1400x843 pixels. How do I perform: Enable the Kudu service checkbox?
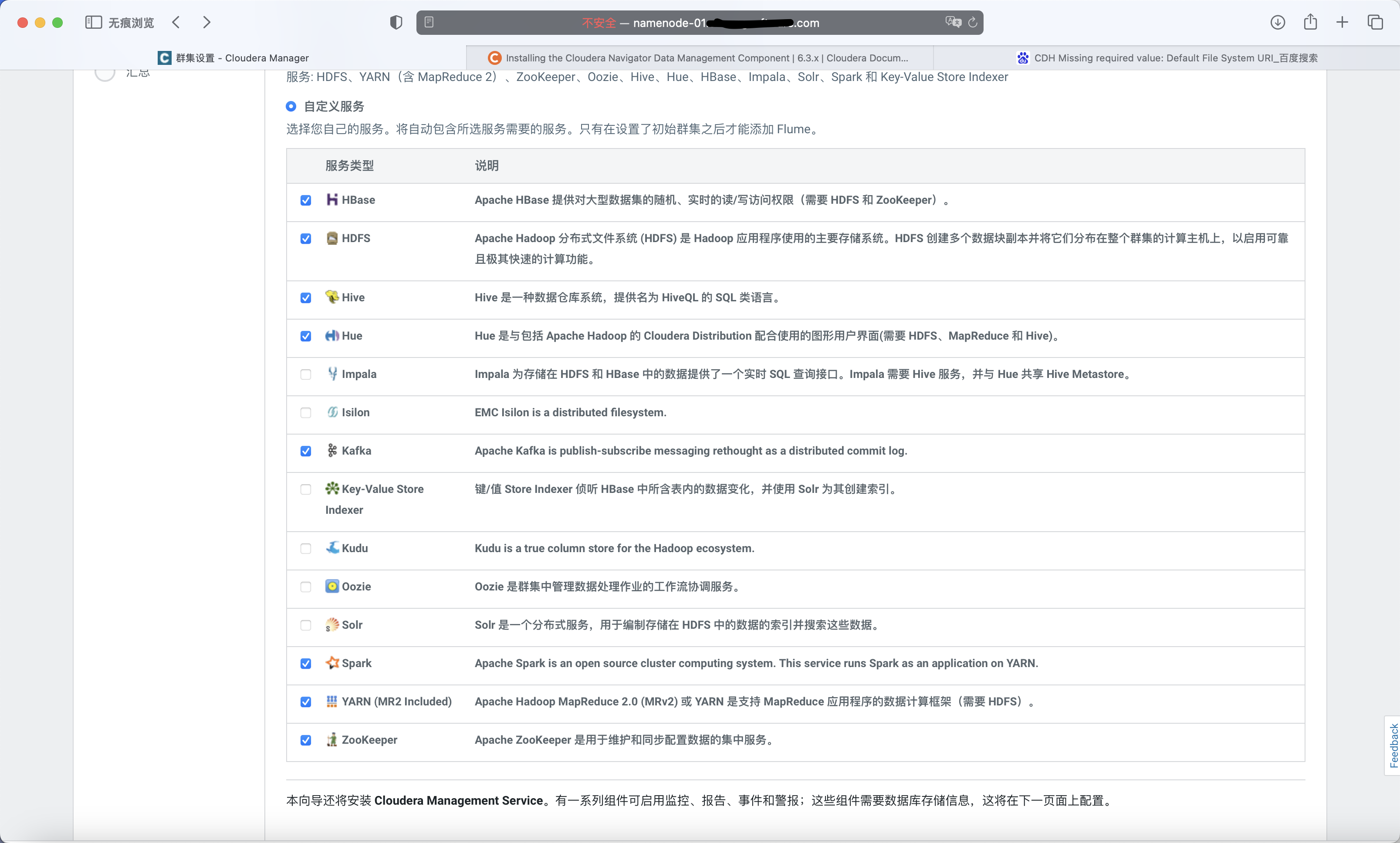pos(306,548)
